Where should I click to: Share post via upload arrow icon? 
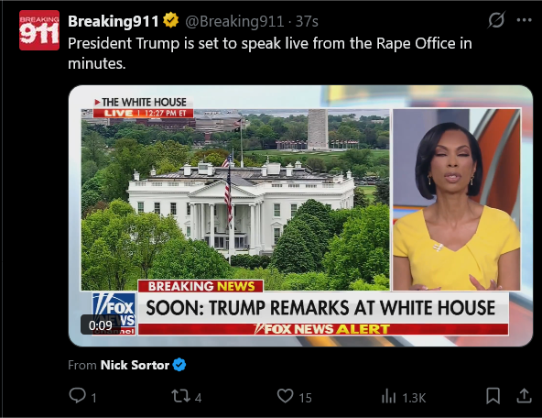pyautogui.click(x=524, y=396)
